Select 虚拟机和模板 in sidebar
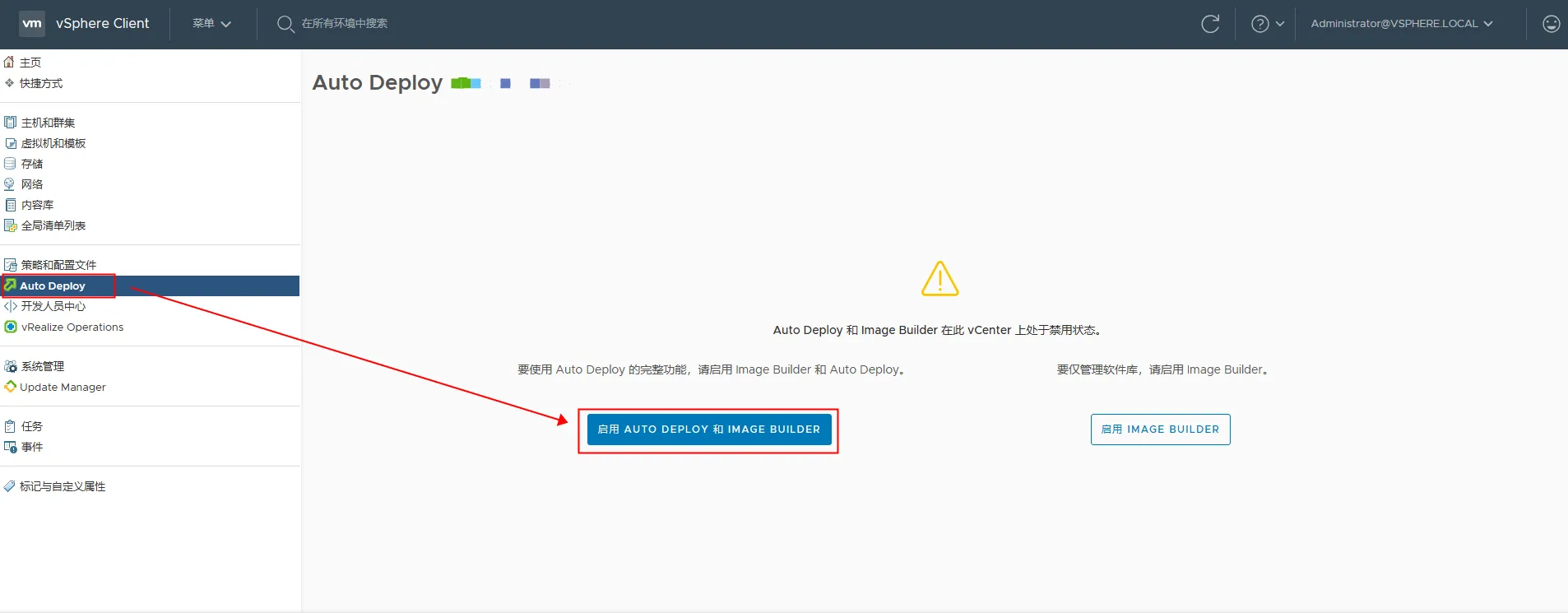The width and height of the screenshot is (1568, 613). pyautogui.click(x=53, y=143)
